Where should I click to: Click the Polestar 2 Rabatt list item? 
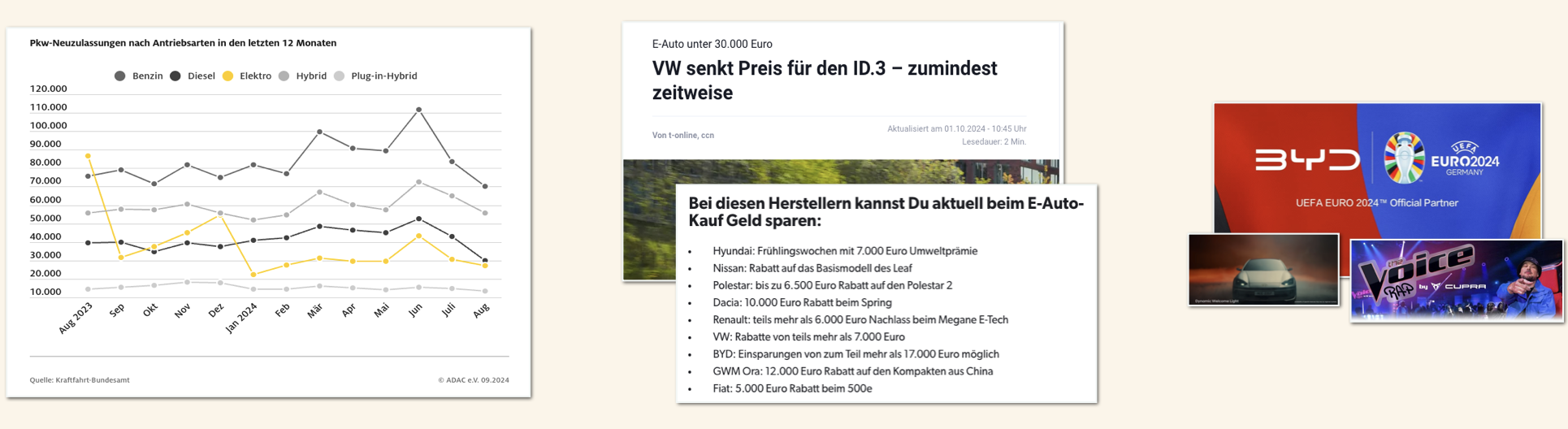coord(833,285)
